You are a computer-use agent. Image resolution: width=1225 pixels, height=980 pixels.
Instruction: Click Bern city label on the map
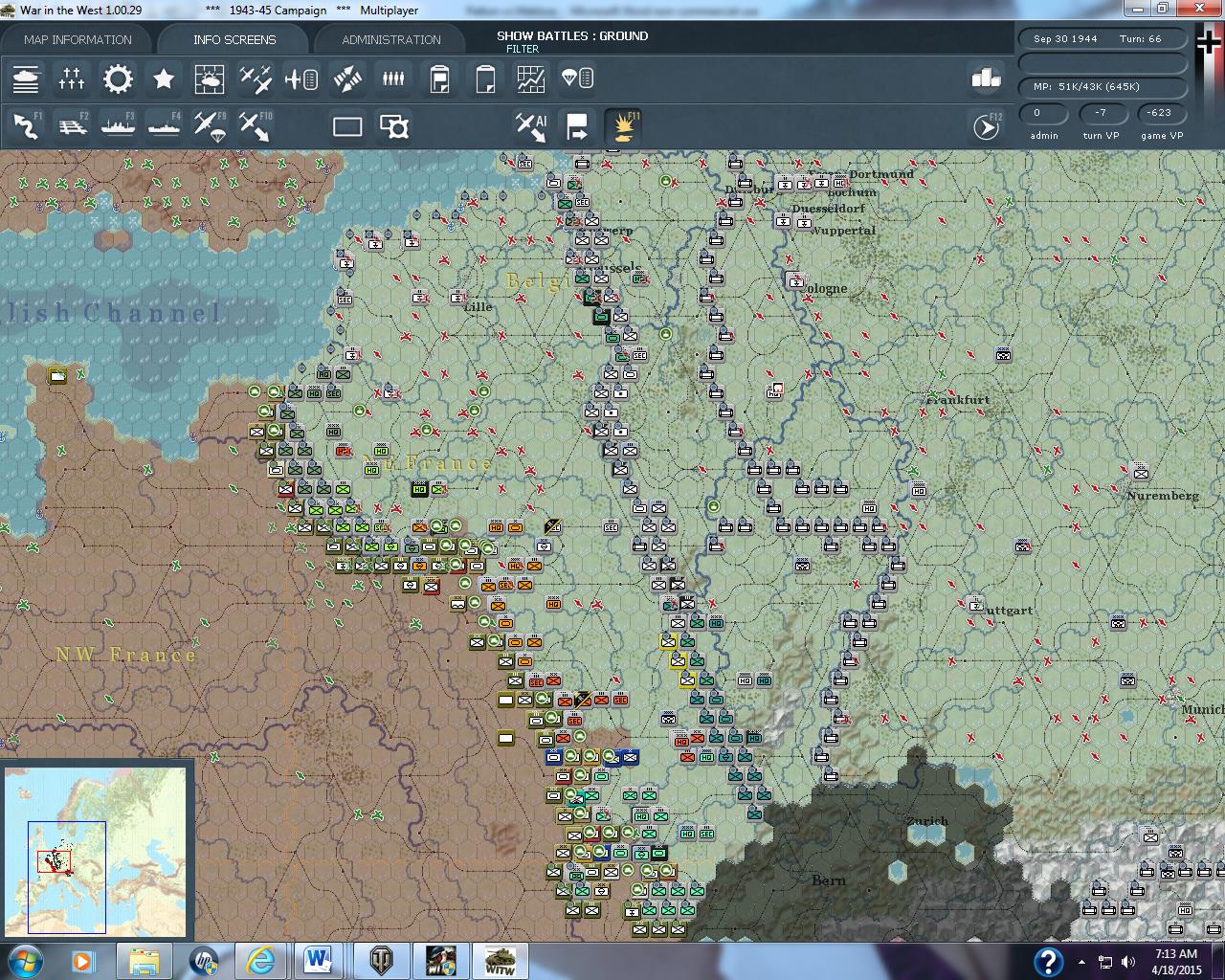(829, 880)
